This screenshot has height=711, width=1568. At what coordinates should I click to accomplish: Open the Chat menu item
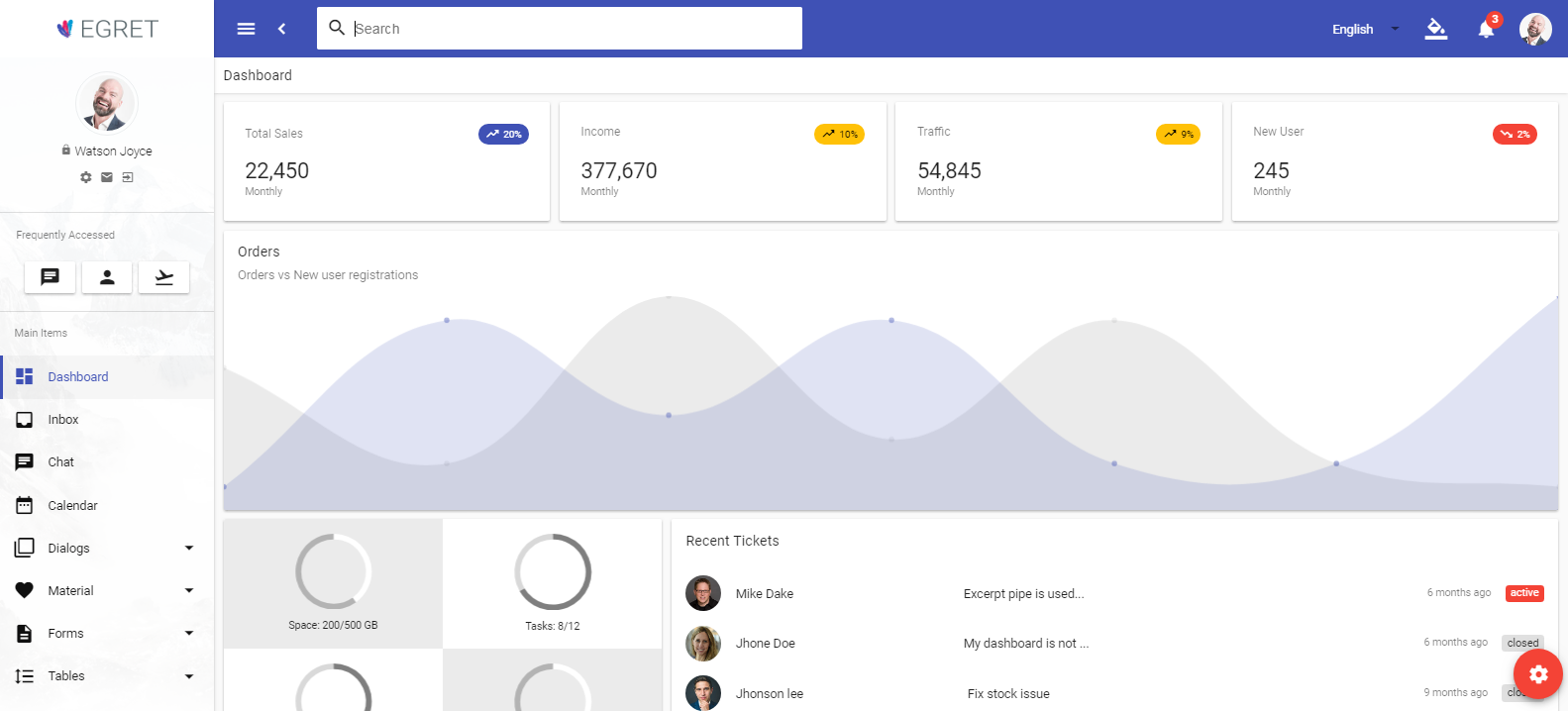(107, 462)
